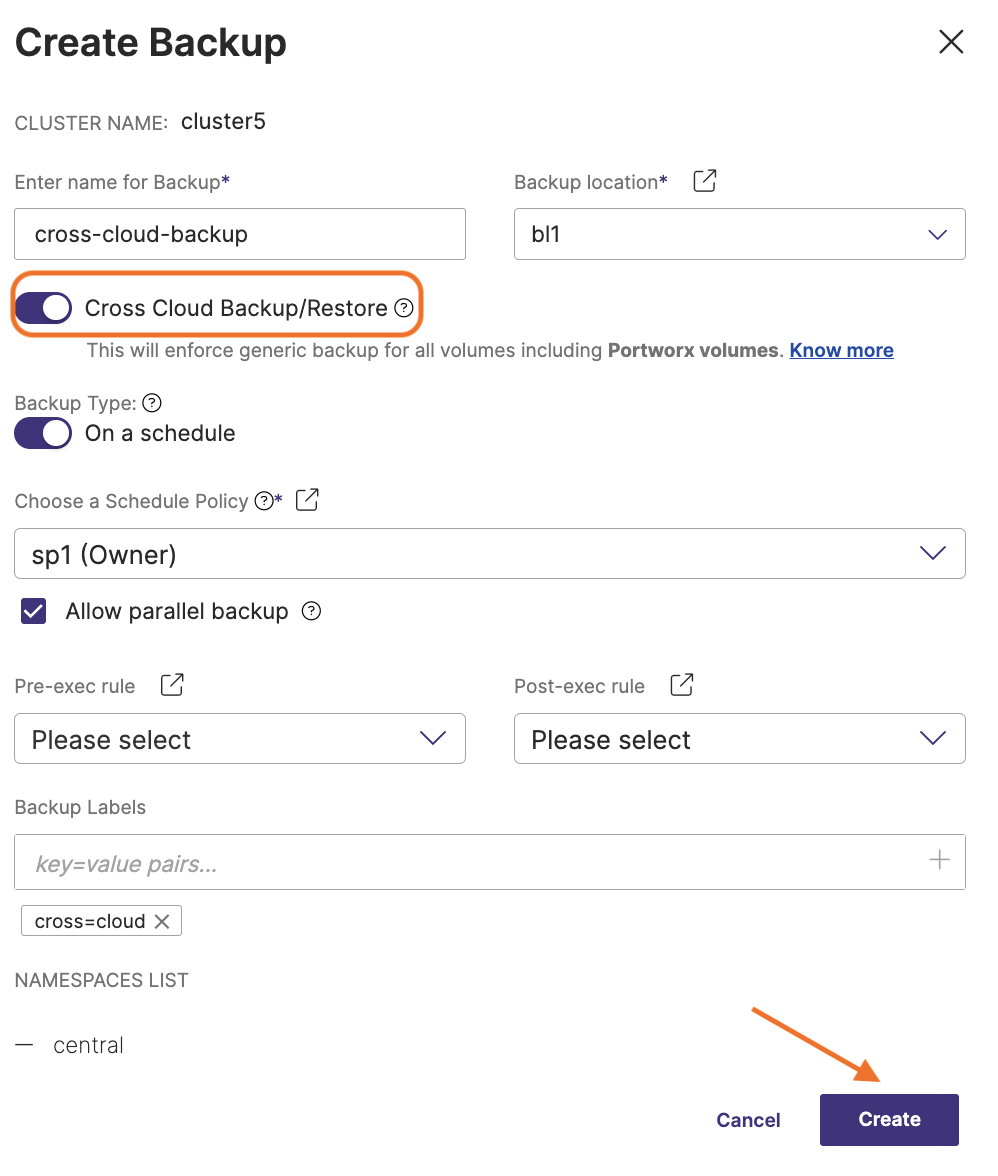The width and height of the screenshot is (998, 1176).
Task: Open the Pre-exec rule dropdown
Action: tap(240, 739)
